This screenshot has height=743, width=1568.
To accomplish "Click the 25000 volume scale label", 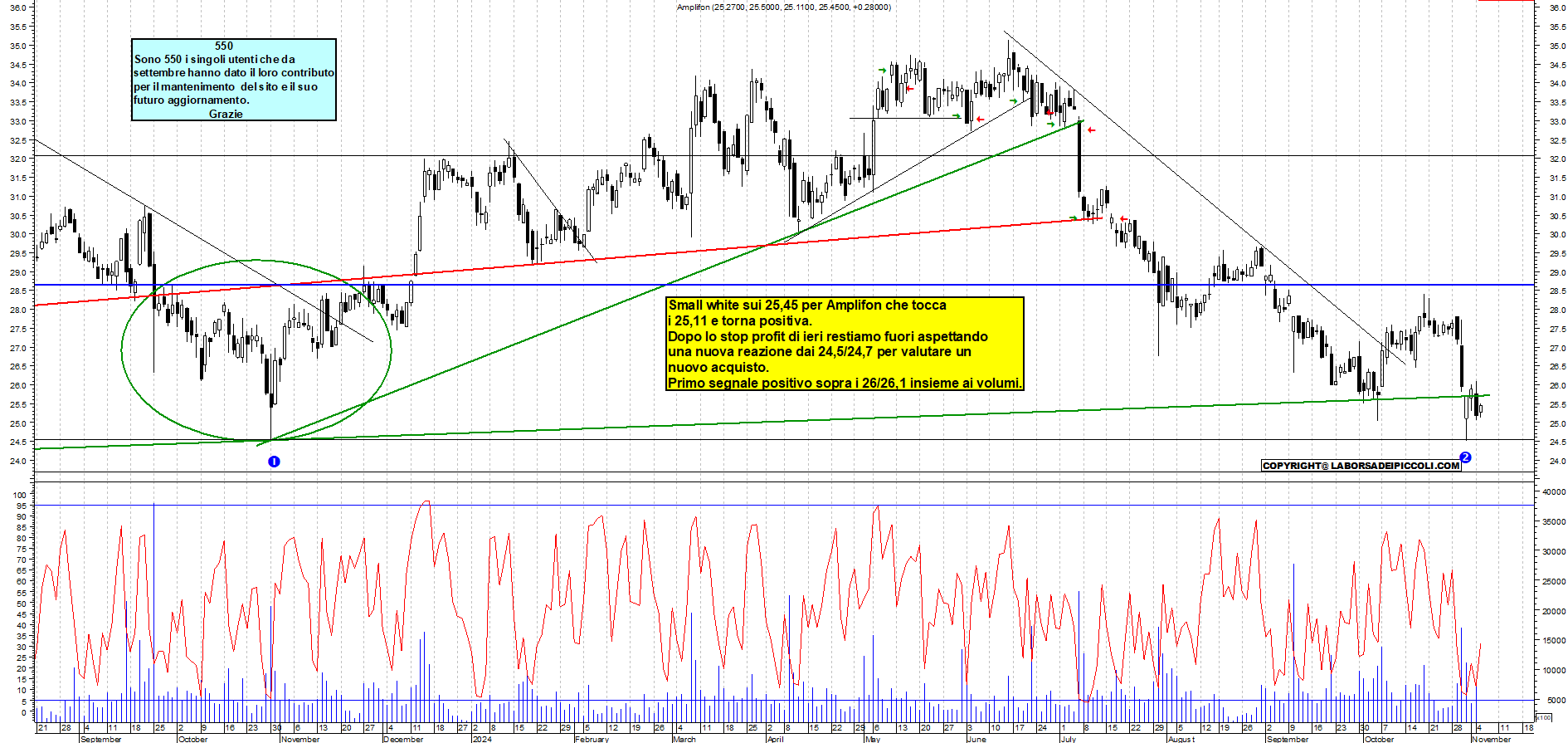I will (x=1554, y=582).
